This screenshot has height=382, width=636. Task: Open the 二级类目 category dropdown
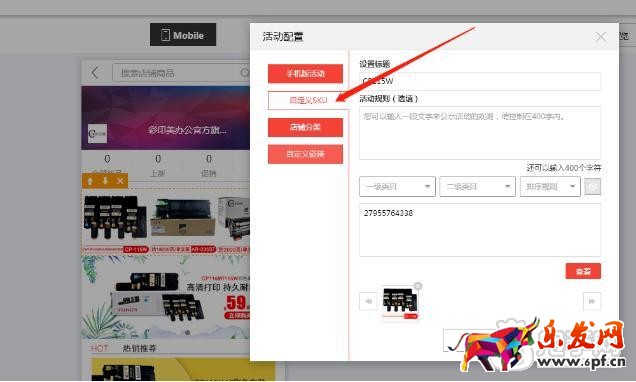coord(477,187)
